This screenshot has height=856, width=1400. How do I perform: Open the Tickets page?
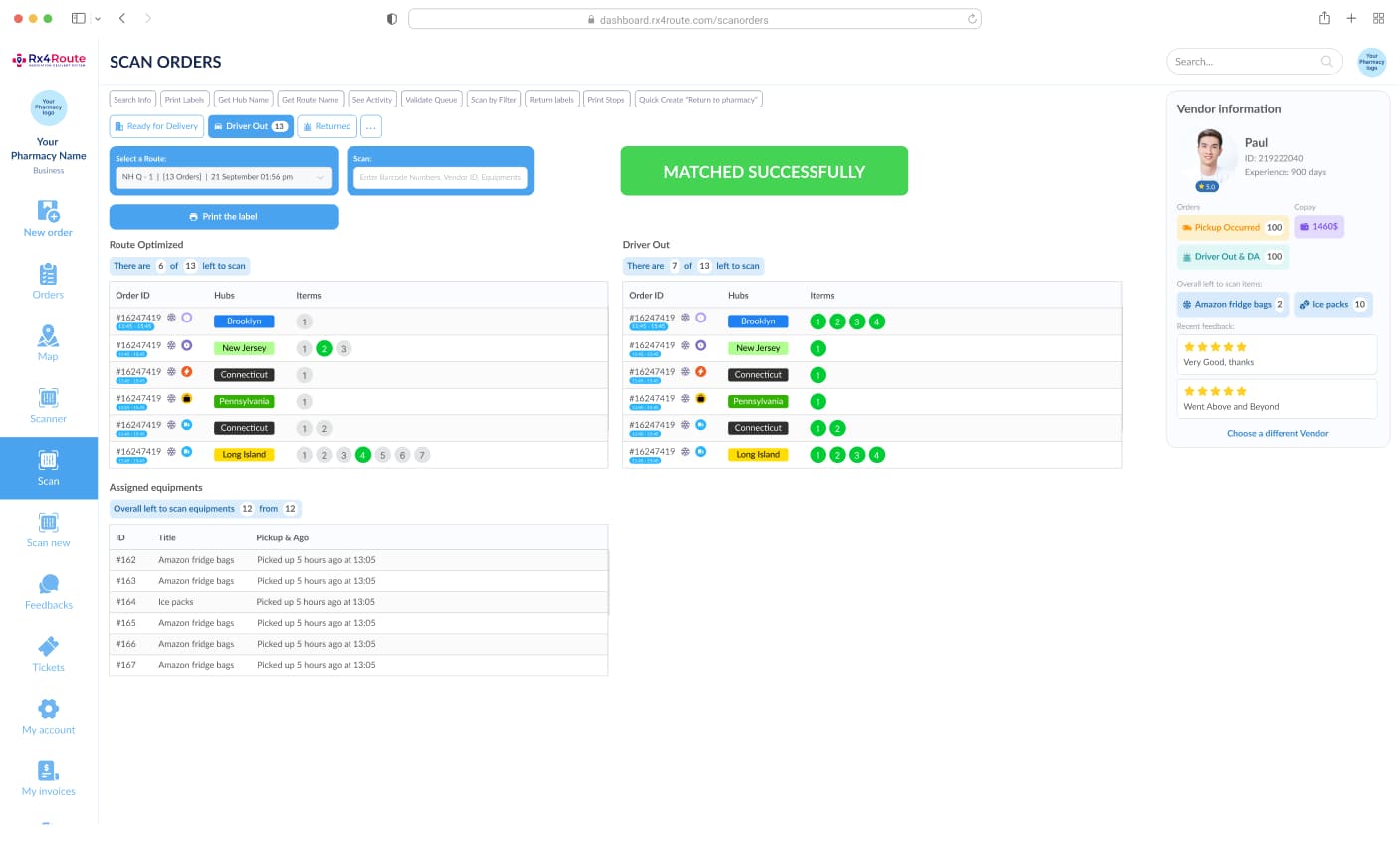[x=48, y=653]
